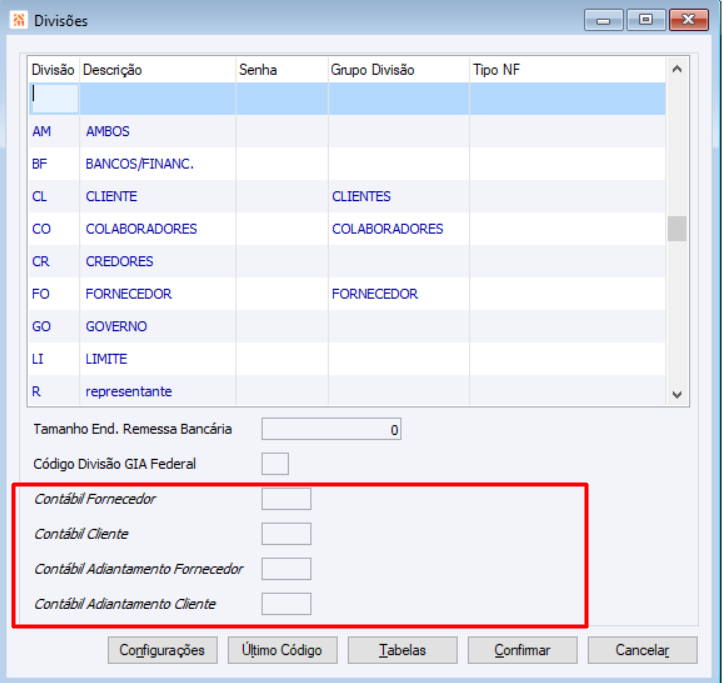Viewport: 723px width, 683px height.
Task: Select FORNECEDOR in the Descrição column
Action: pyautogui.click(x=157, y=294)
